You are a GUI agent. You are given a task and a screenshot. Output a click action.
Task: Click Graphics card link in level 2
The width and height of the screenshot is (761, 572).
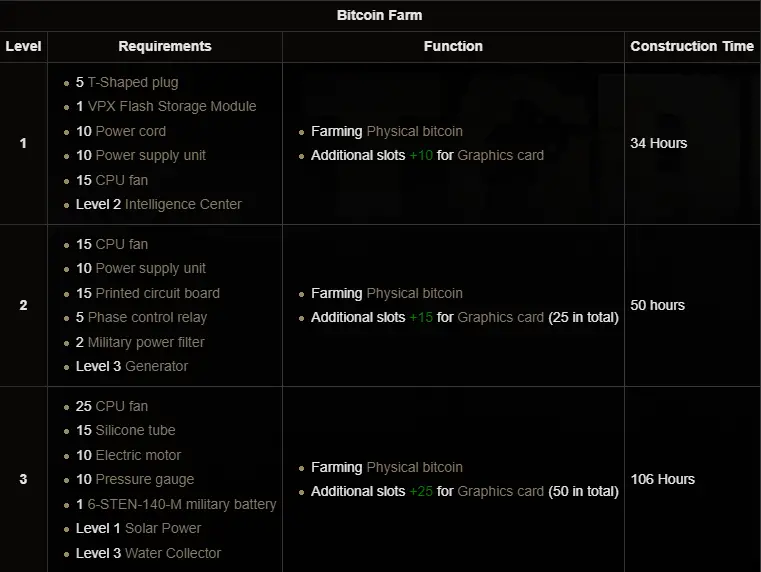click(x=500, y=317)
